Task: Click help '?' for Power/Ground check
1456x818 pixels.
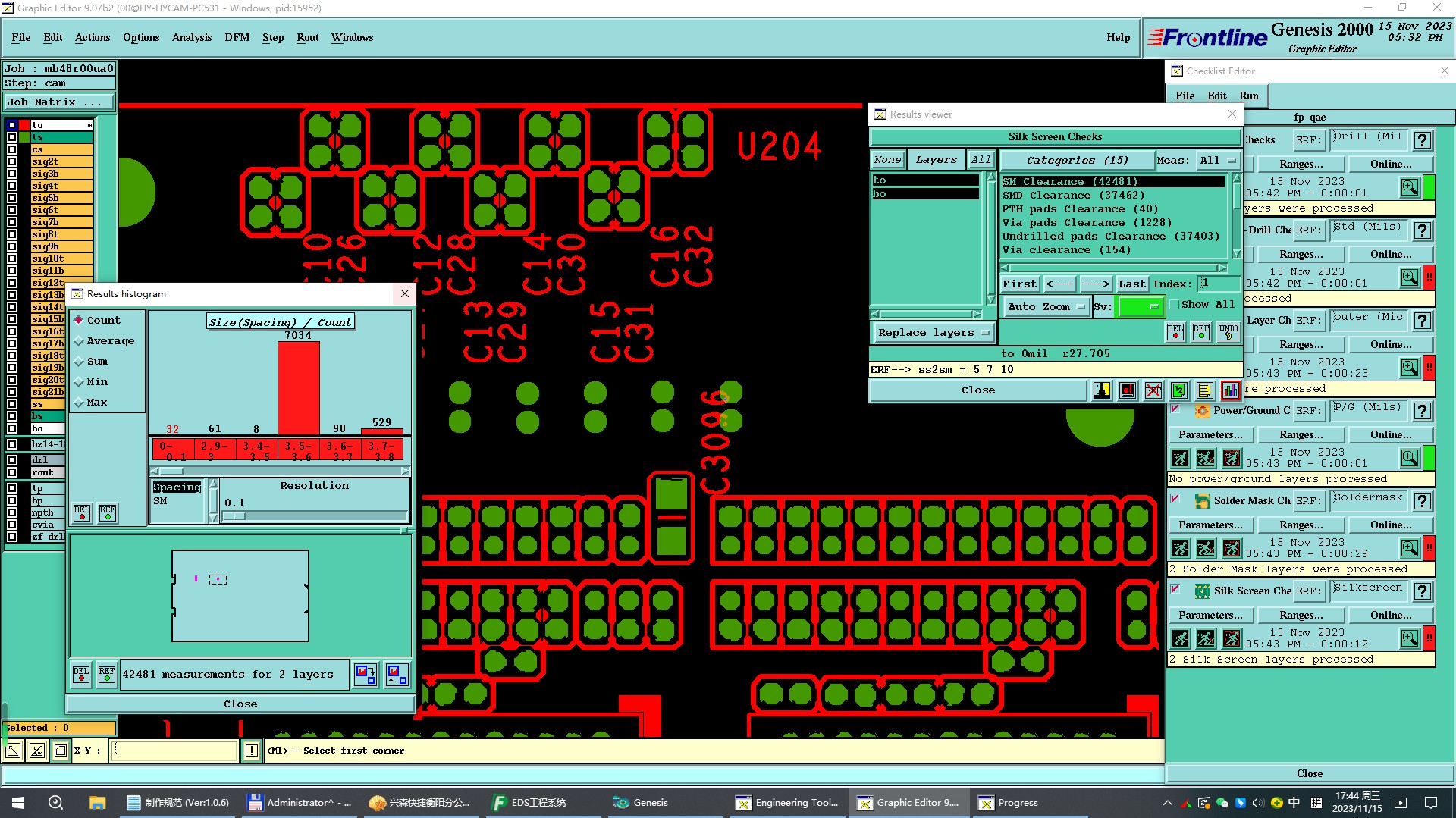Action: (x=1423, y=411)
